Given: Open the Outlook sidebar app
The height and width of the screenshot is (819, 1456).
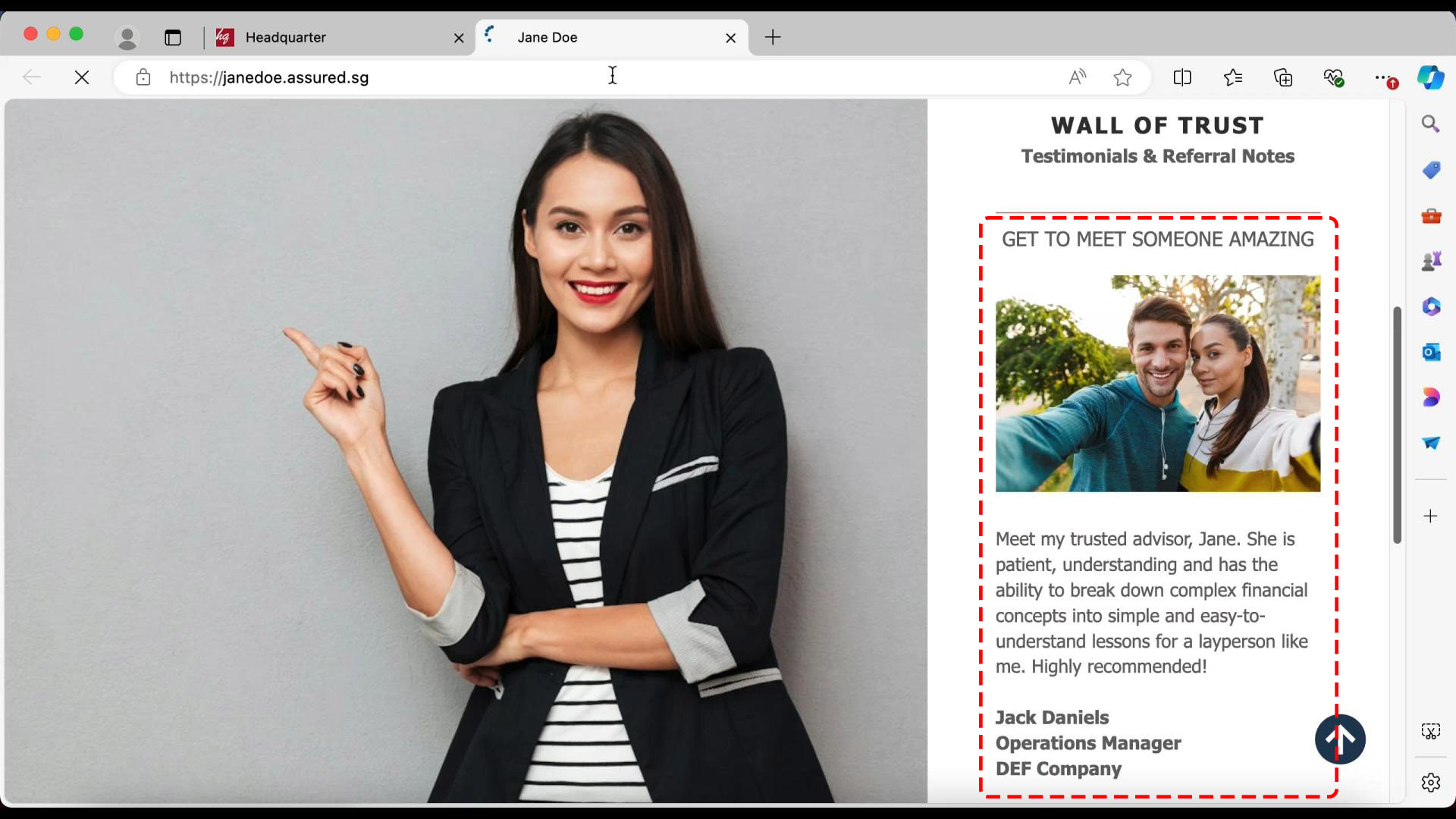Looking at the screenshot, I should point(1431,352).
